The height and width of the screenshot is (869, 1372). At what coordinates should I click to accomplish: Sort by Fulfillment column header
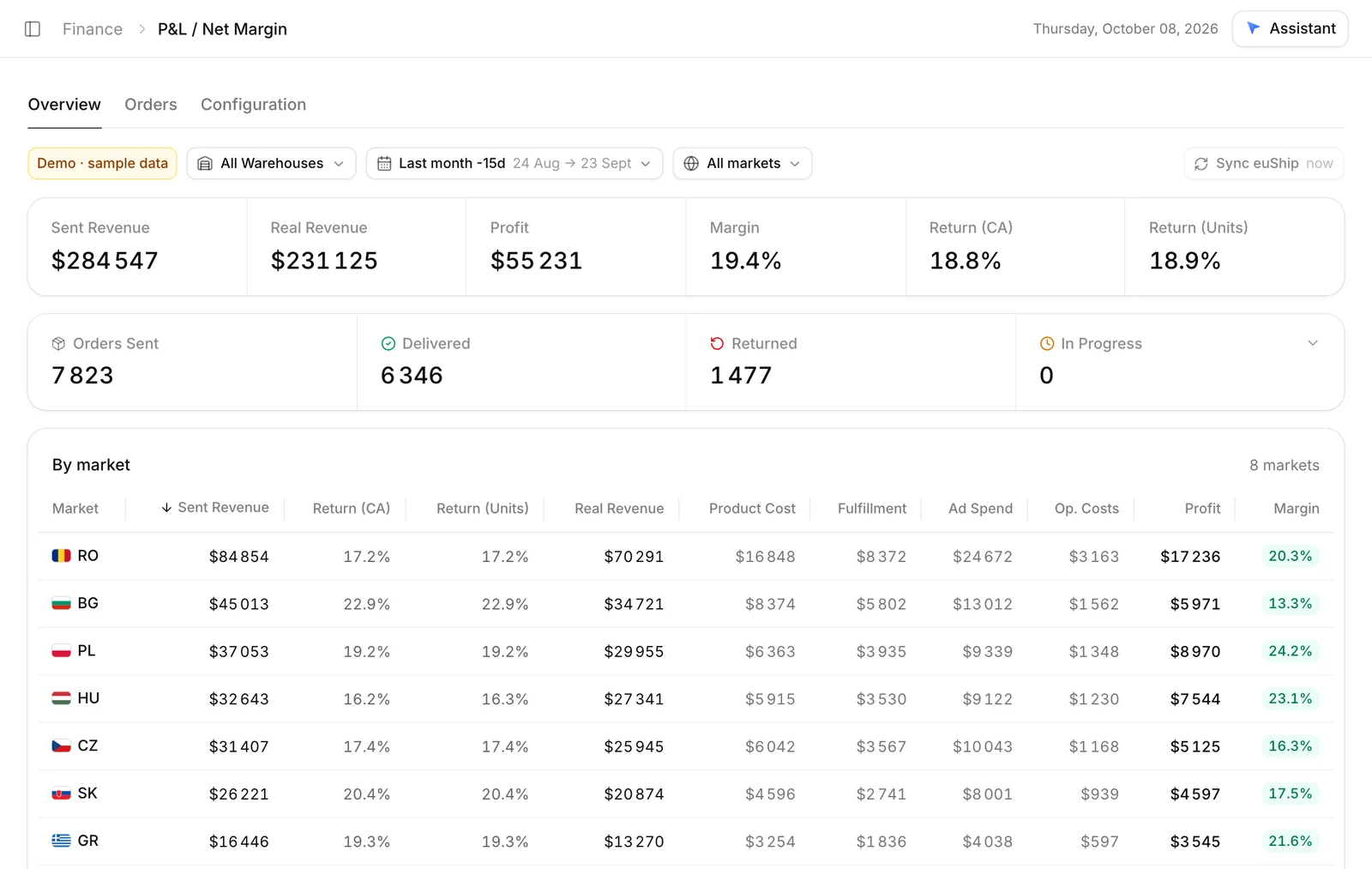[x=872, y=509]
